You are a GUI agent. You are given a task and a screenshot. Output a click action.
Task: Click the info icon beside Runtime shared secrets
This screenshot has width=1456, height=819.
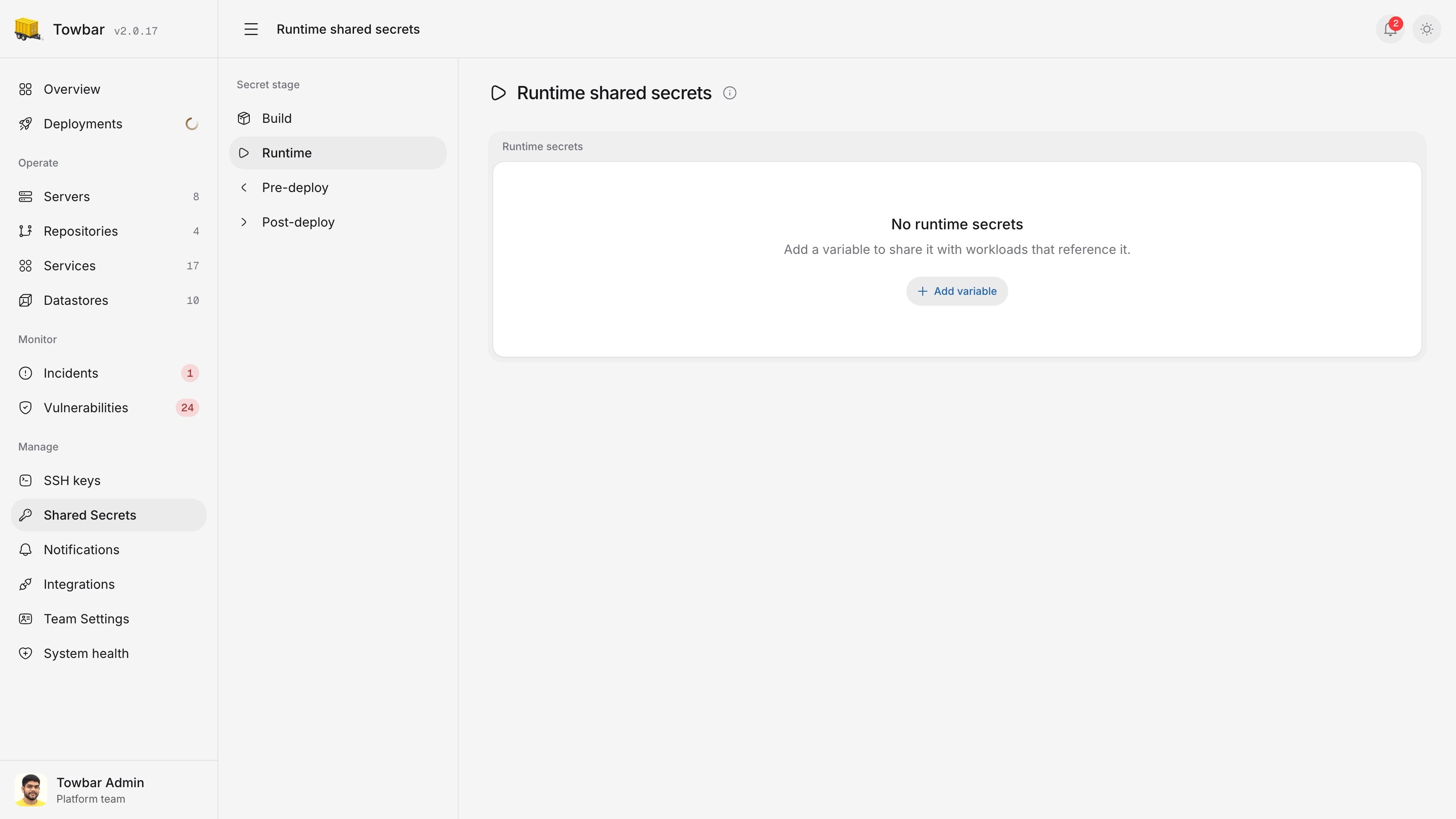(730, 93)
